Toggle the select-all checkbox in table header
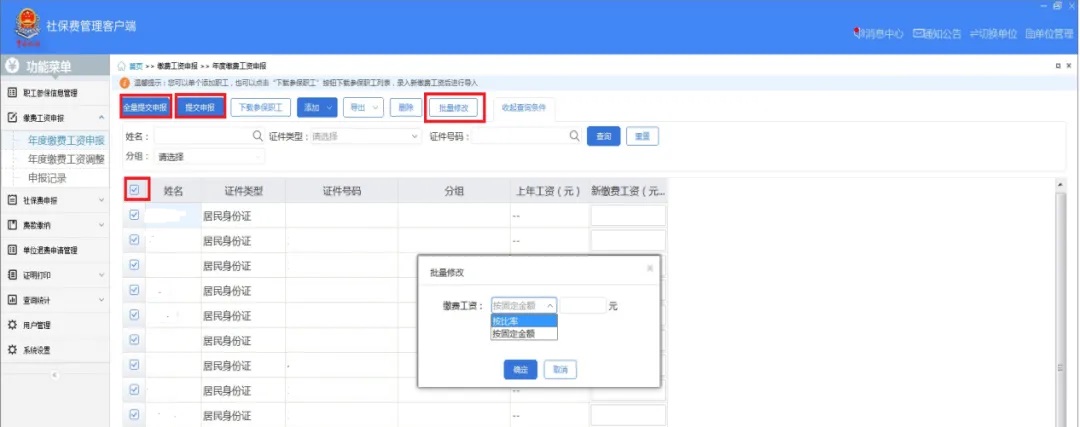Screen dimensions: 1080x427 coord(135,190)
